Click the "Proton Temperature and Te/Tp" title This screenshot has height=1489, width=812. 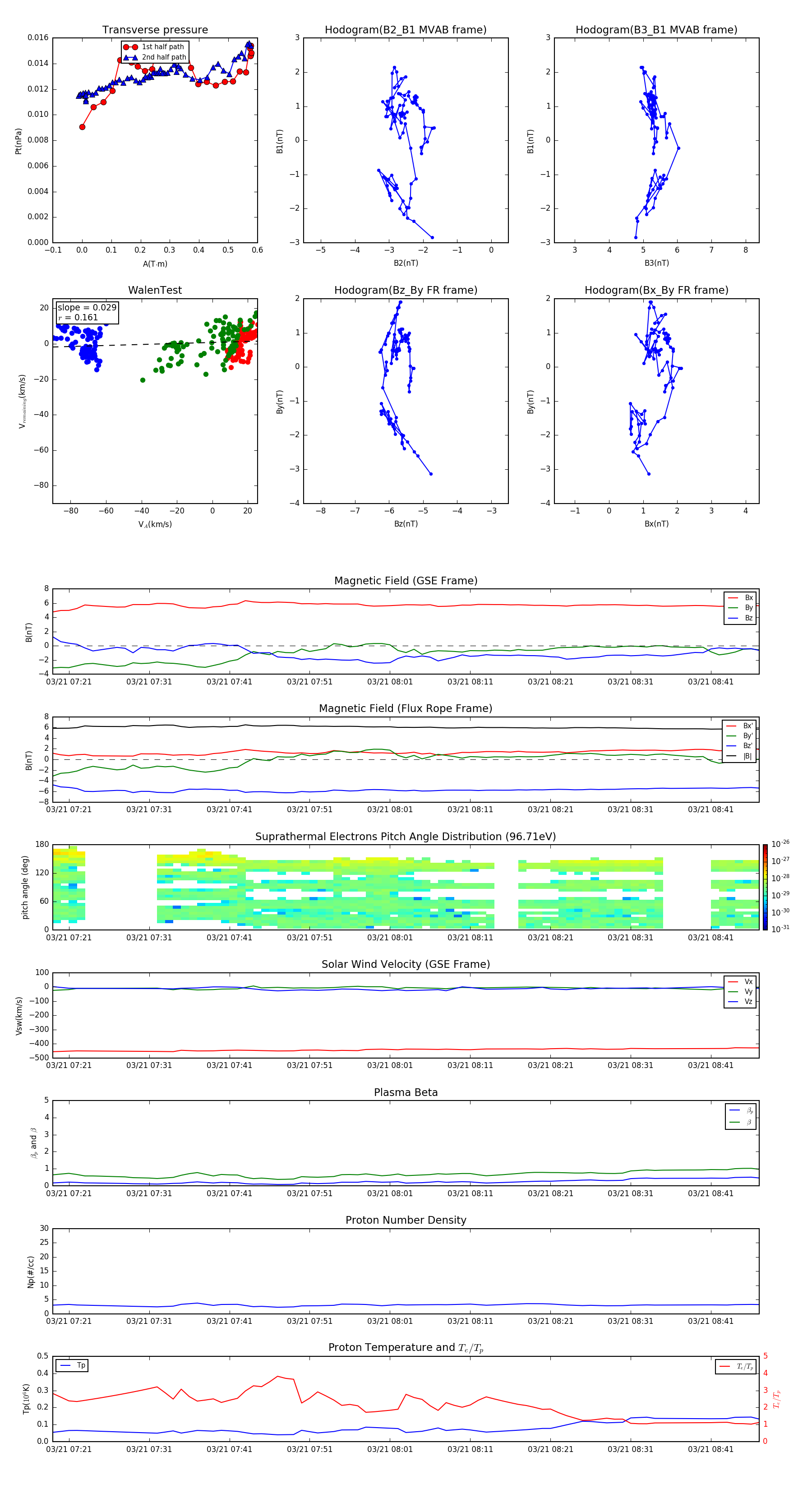[x=406, y=1348]
